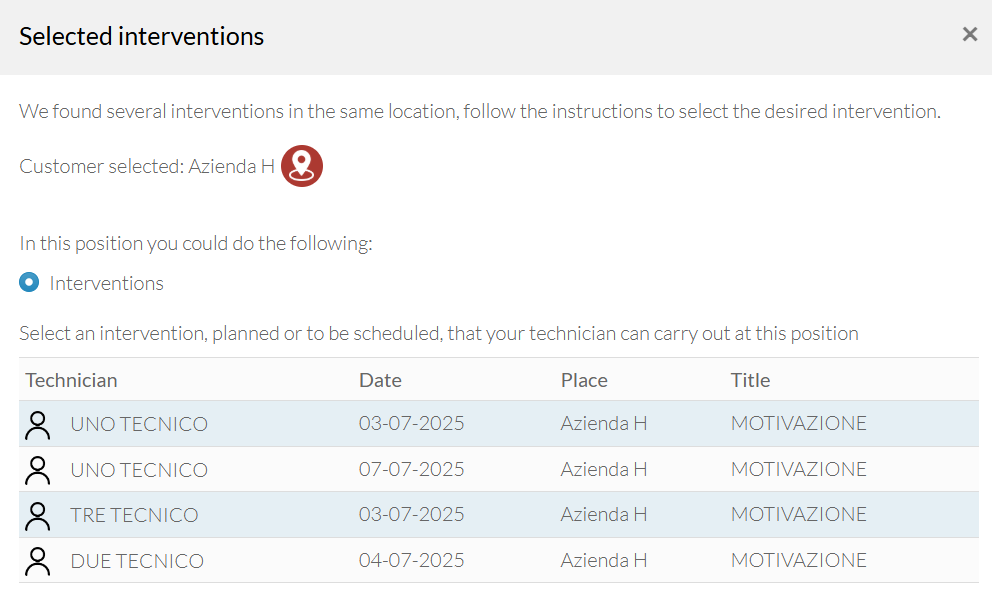The width and height of the screenshot is (992, 615).
Task: Click the Date column header
Action: [x=380, y=380]
